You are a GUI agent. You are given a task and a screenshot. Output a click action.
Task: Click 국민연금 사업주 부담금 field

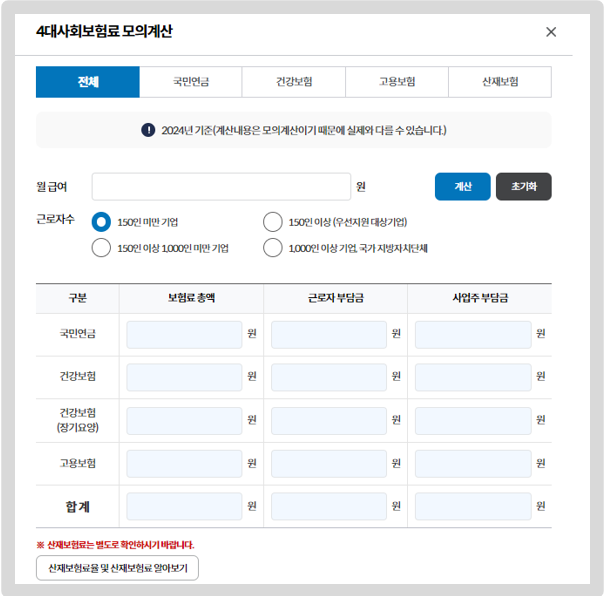[x=473, y=335]
